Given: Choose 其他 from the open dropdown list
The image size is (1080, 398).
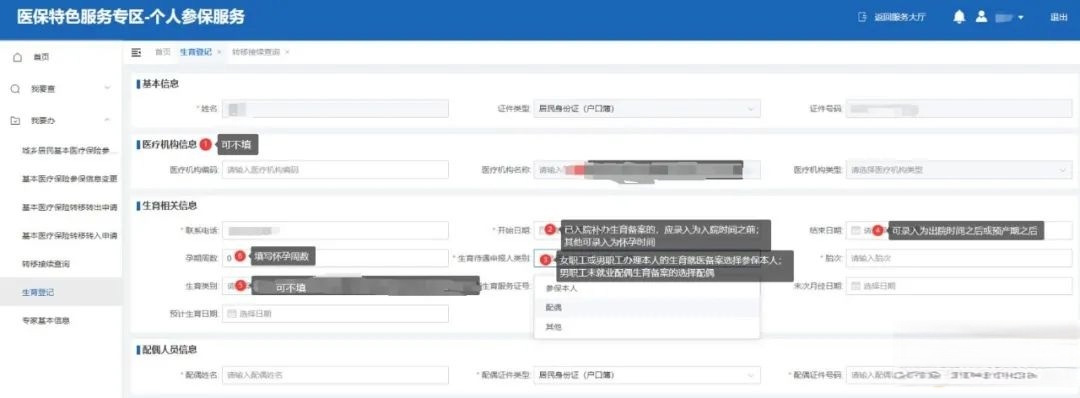Looking at the screenshot, I should coord(647,327).
